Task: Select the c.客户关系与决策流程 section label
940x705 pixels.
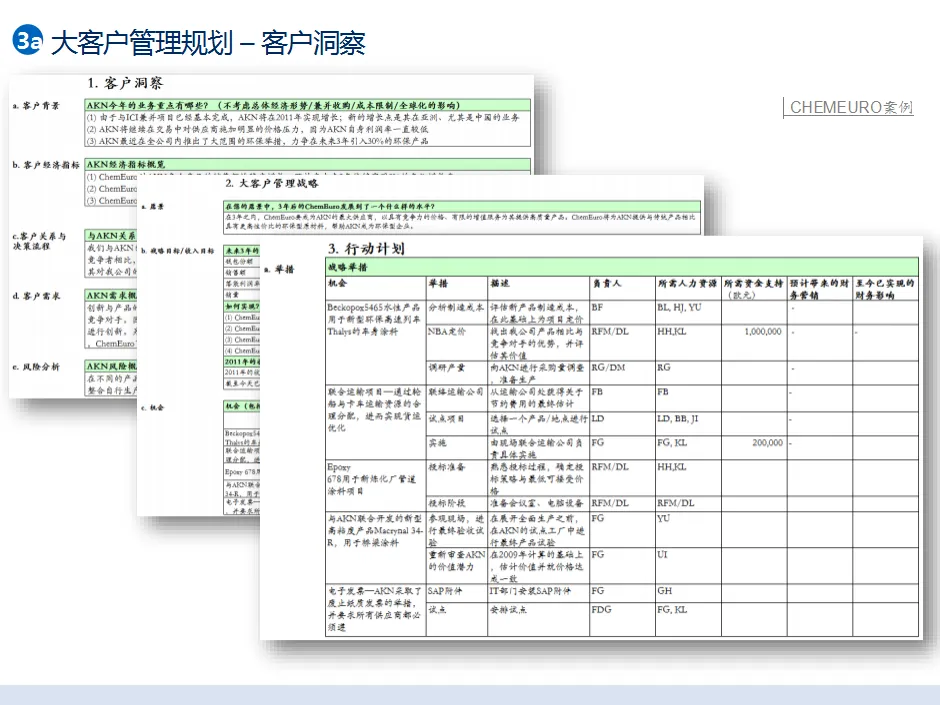Action: tap(39, 241)
